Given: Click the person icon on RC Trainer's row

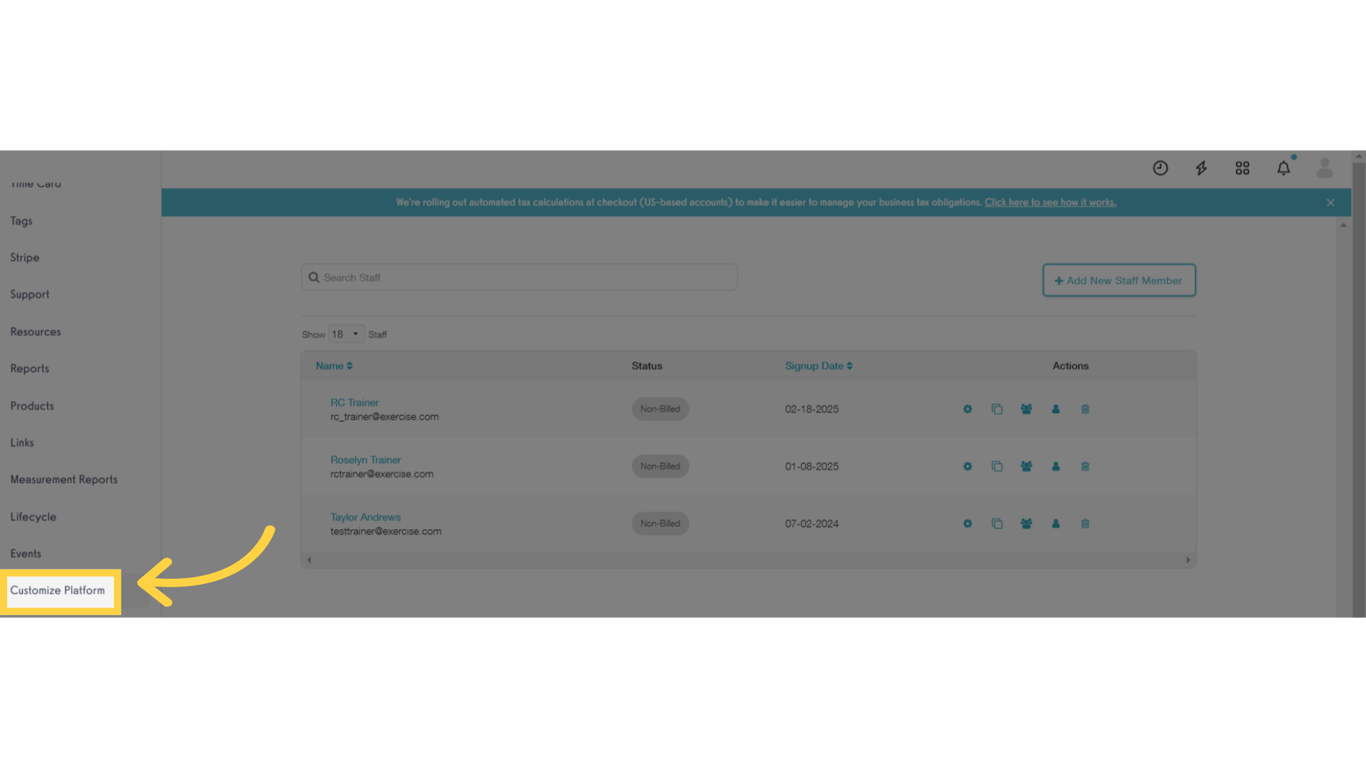Looking at the screenshot, I should click(1056, 409).
